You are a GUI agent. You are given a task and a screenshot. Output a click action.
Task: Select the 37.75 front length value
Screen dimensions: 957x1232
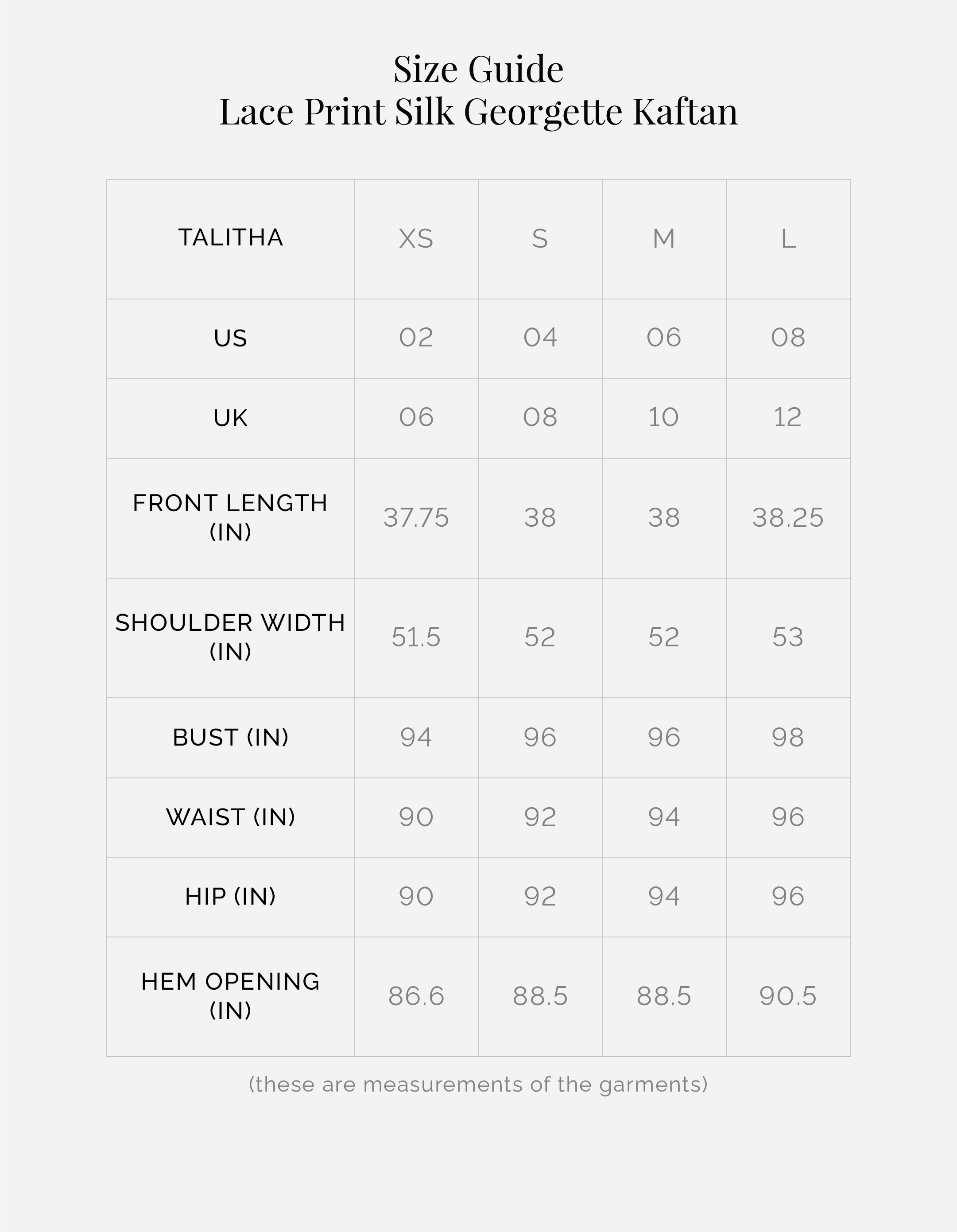416,517
